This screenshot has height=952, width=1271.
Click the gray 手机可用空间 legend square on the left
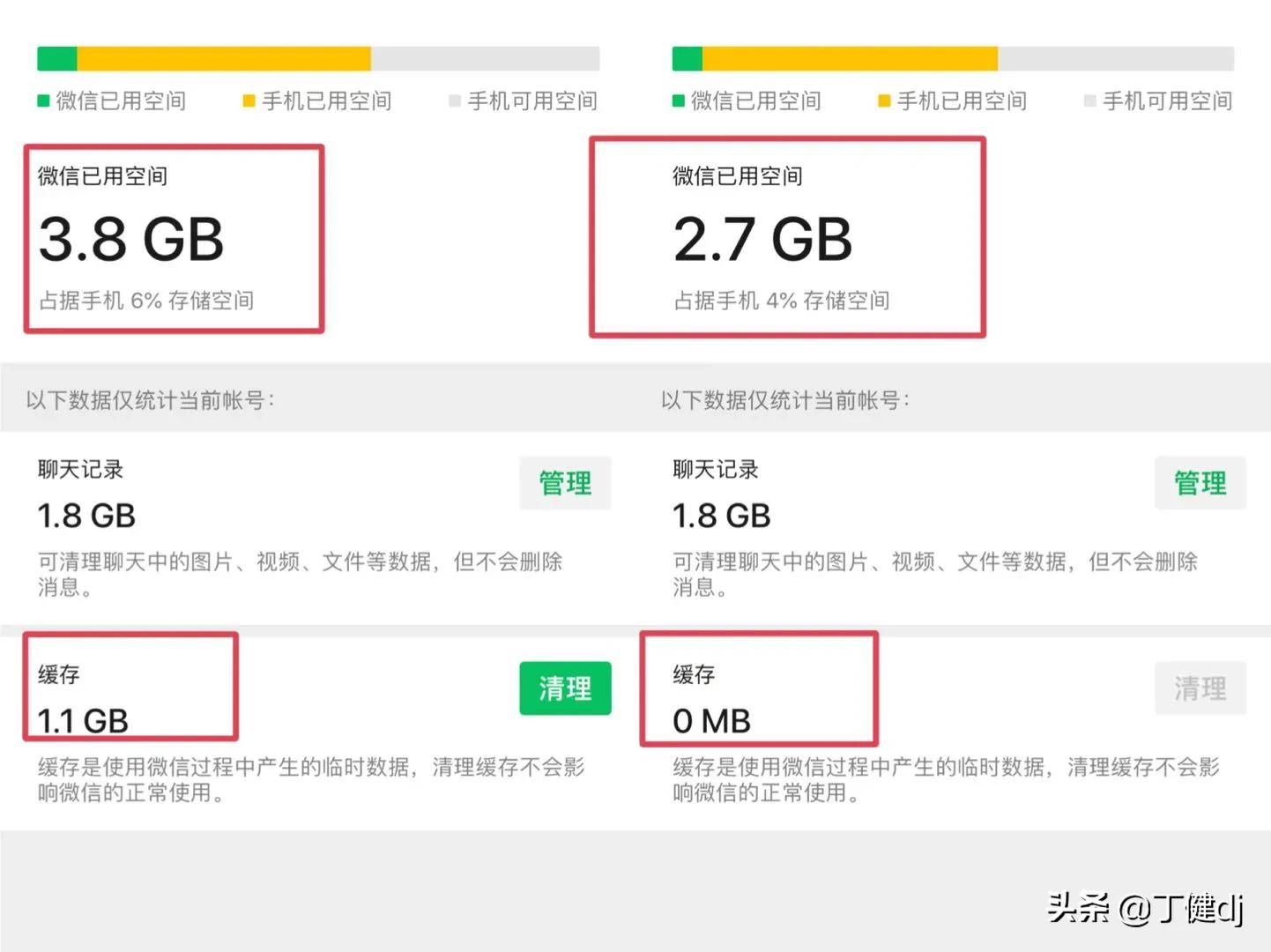[x=455, y=100]
